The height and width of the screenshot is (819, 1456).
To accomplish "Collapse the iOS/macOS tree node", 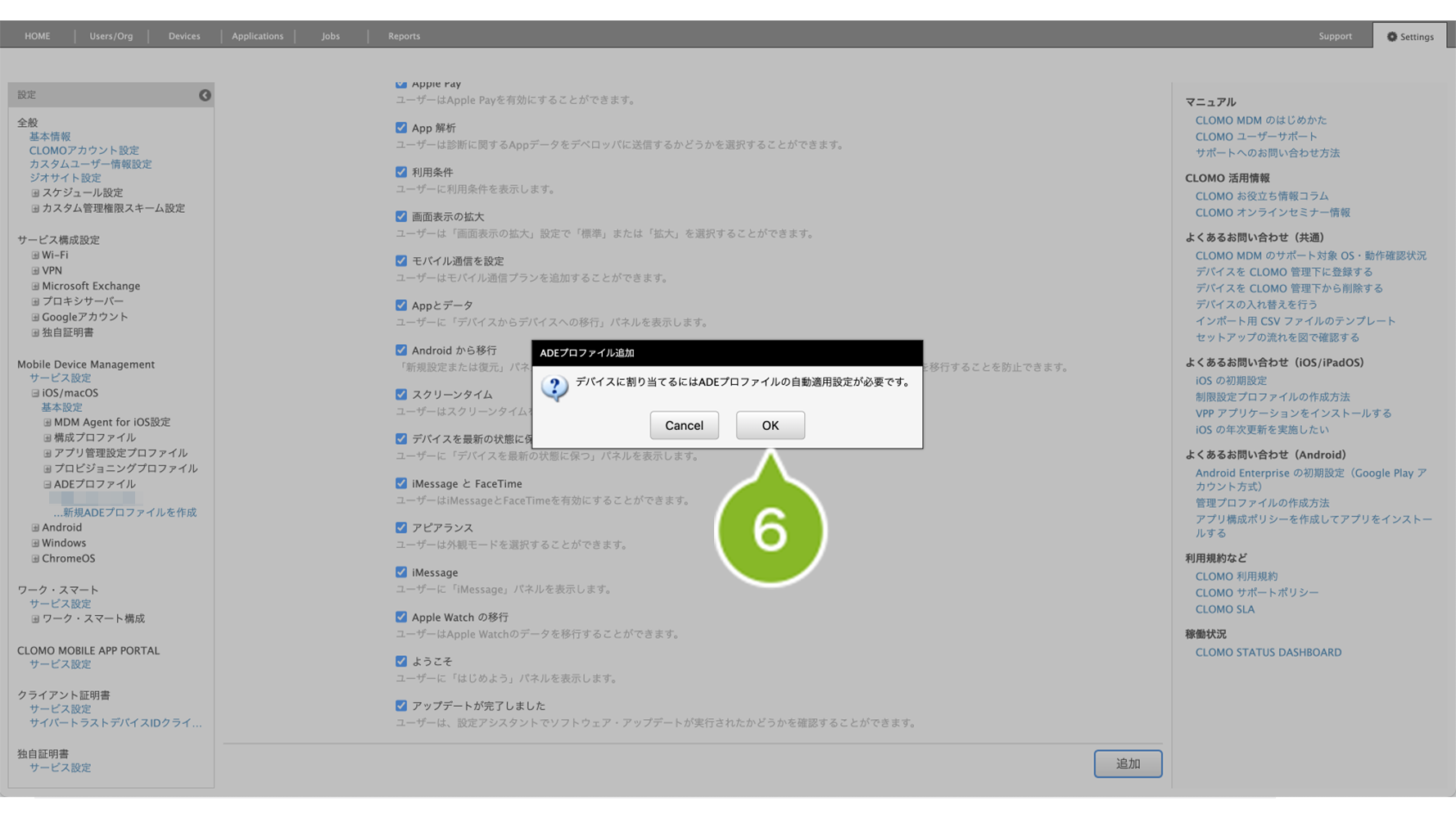I will pos(35,393).
